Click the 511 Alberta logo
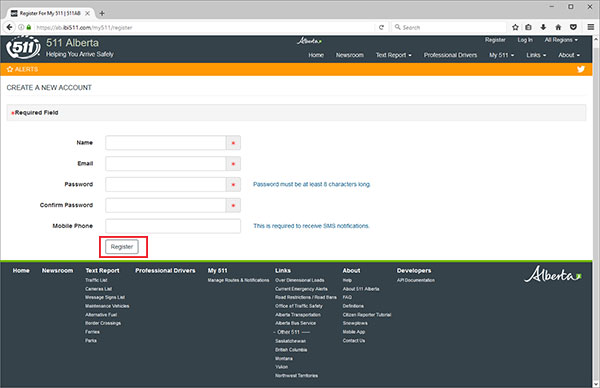 pos(23,47)
